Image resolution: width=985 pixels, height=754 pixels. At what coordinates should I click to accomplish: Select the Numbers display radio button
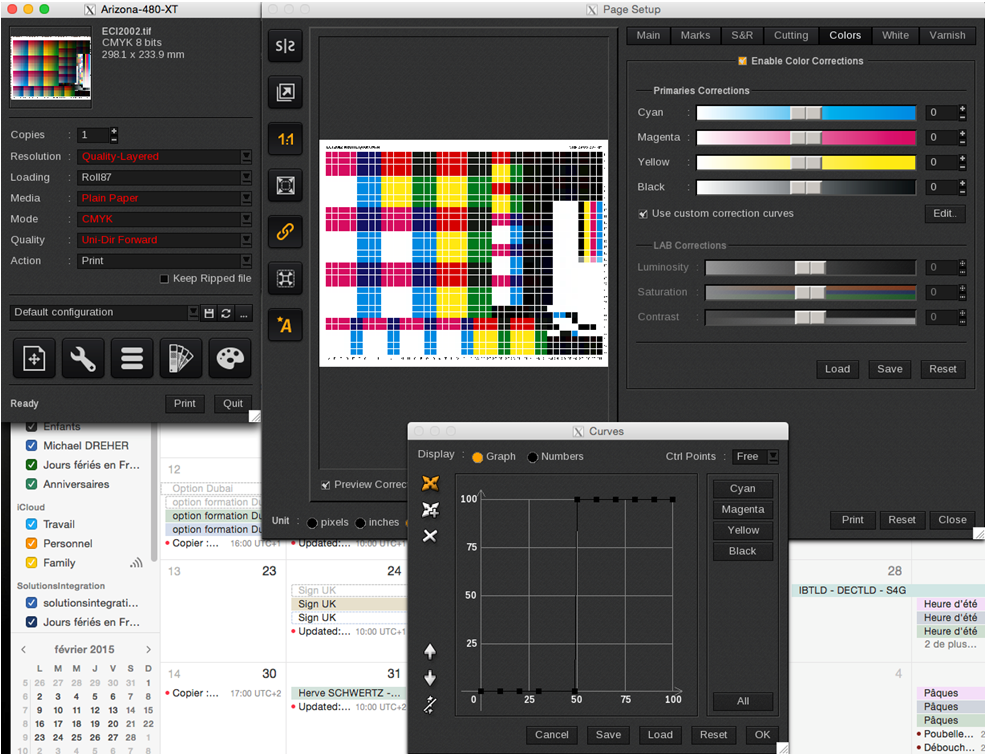(533, 457)
